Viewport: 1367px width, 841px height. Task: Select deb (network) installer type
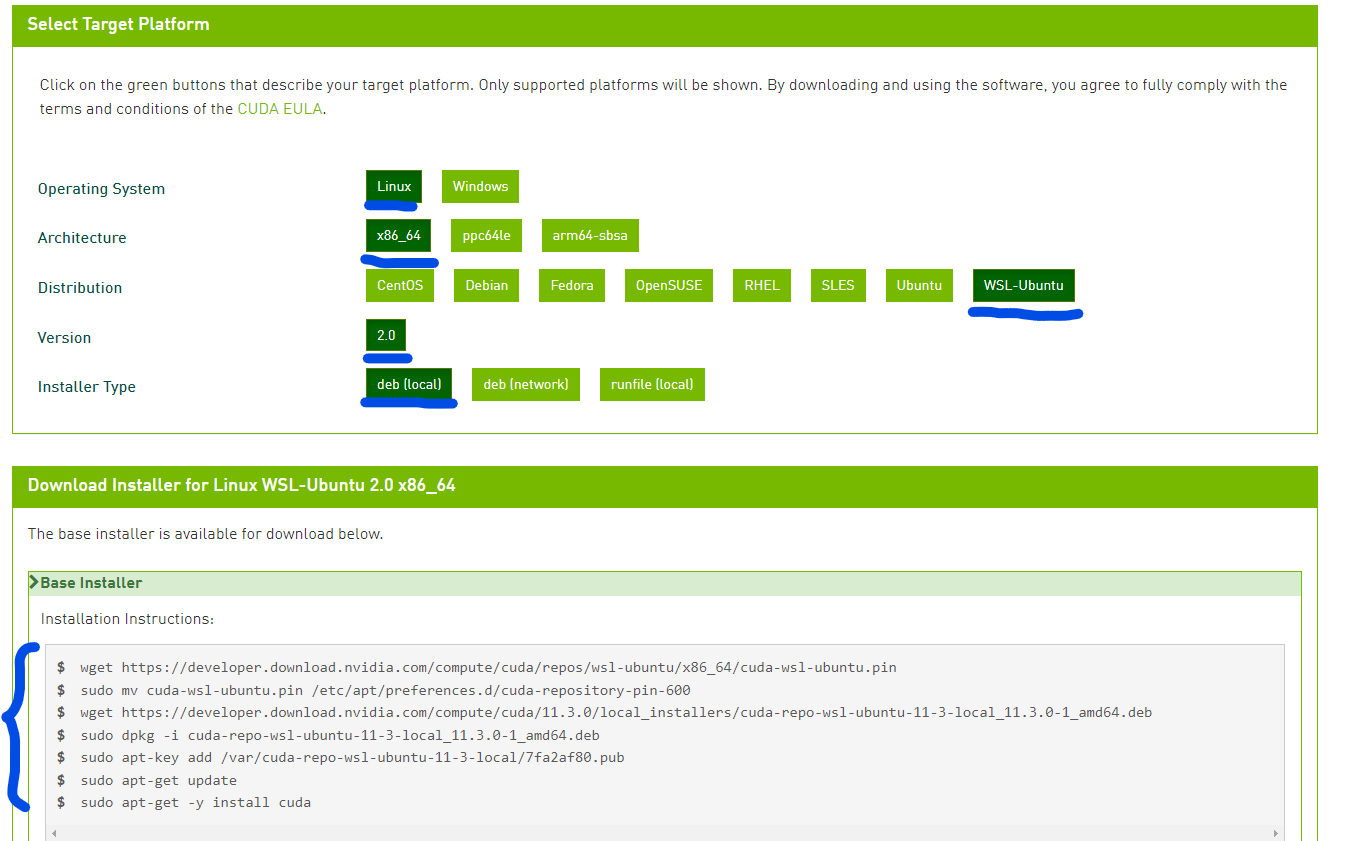526,384
